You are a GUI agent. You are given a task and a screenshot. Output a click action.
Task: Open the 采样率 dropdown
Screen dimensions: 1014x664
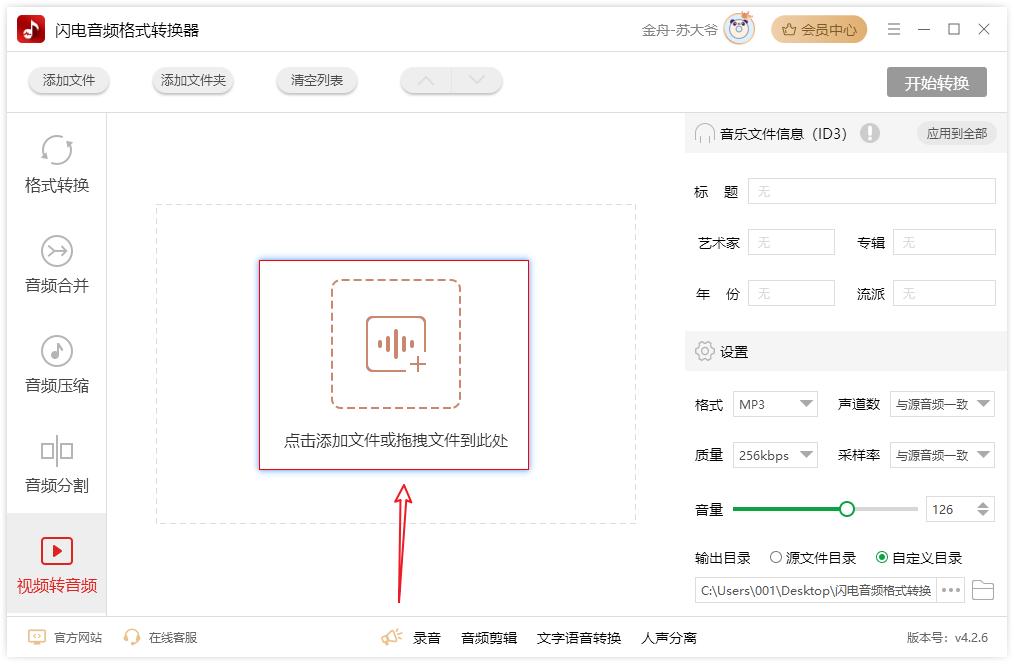pyautogui.click(x=942, y=455)
